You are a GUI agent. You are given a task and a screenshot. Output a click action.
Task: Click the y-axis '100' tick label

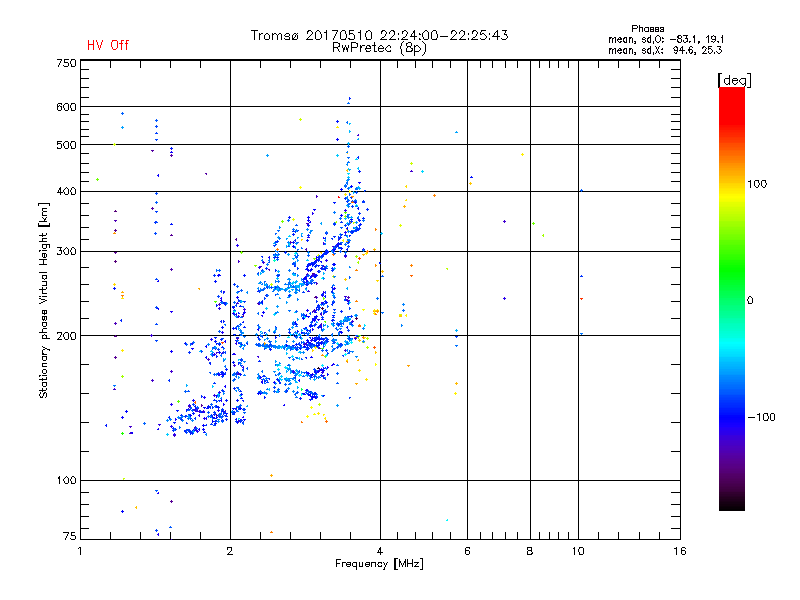(x=66, y=481)
